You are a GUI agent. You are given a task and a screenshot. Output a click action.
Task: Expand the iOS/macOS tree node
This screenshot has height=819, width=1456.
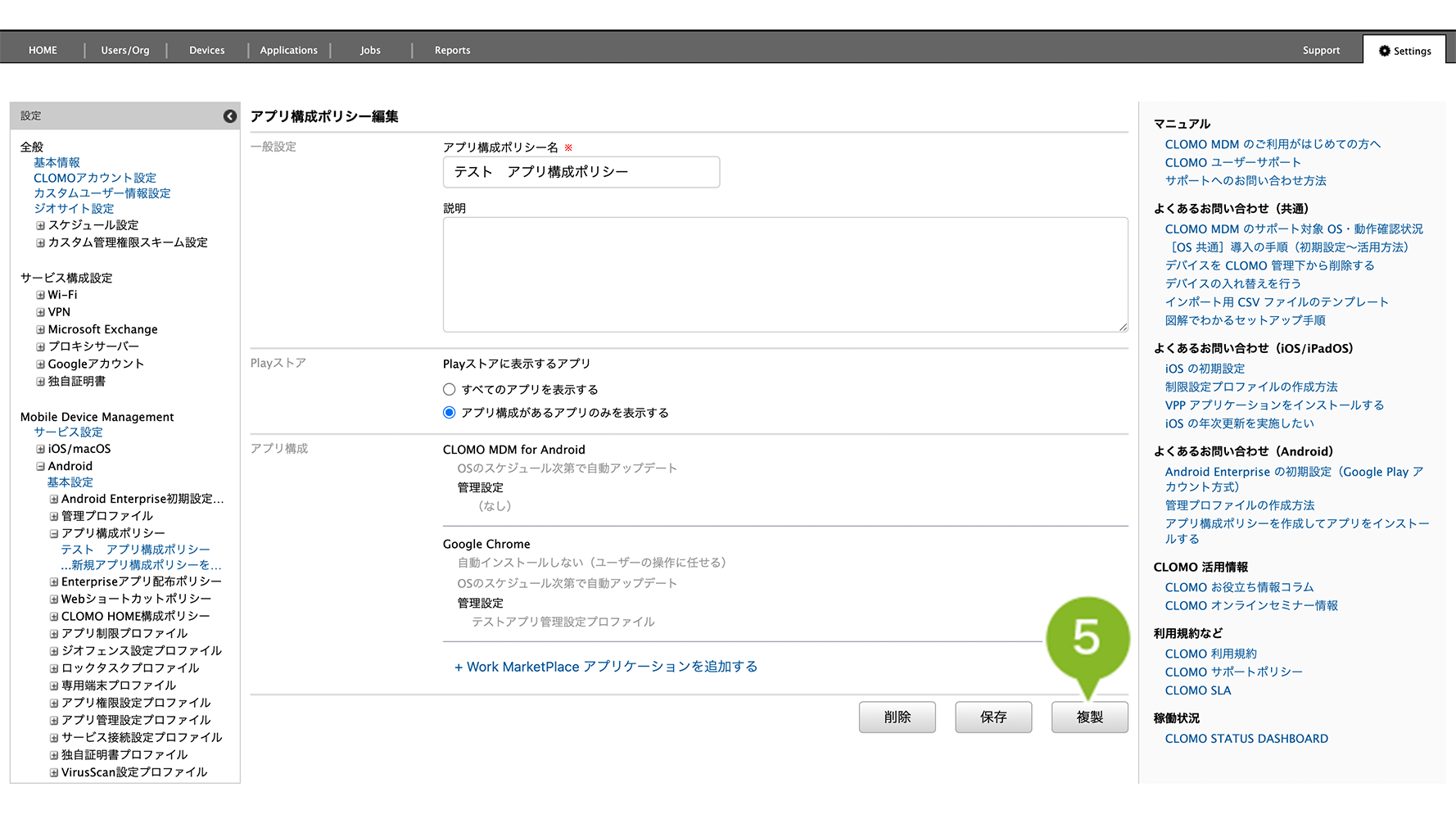click(40, 449)
